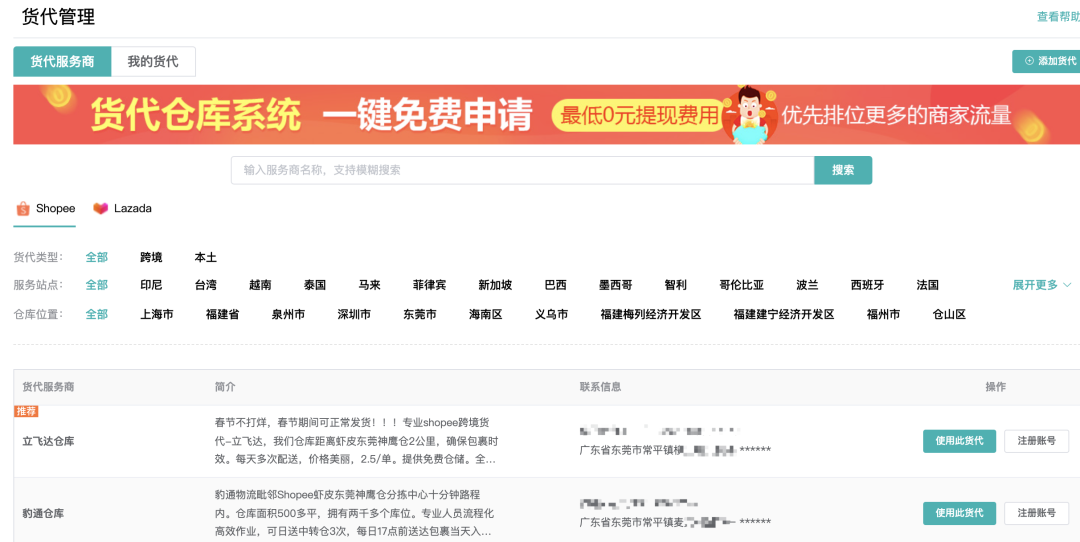
Task: Focus the service provider name search field
Action: [523, 170]
